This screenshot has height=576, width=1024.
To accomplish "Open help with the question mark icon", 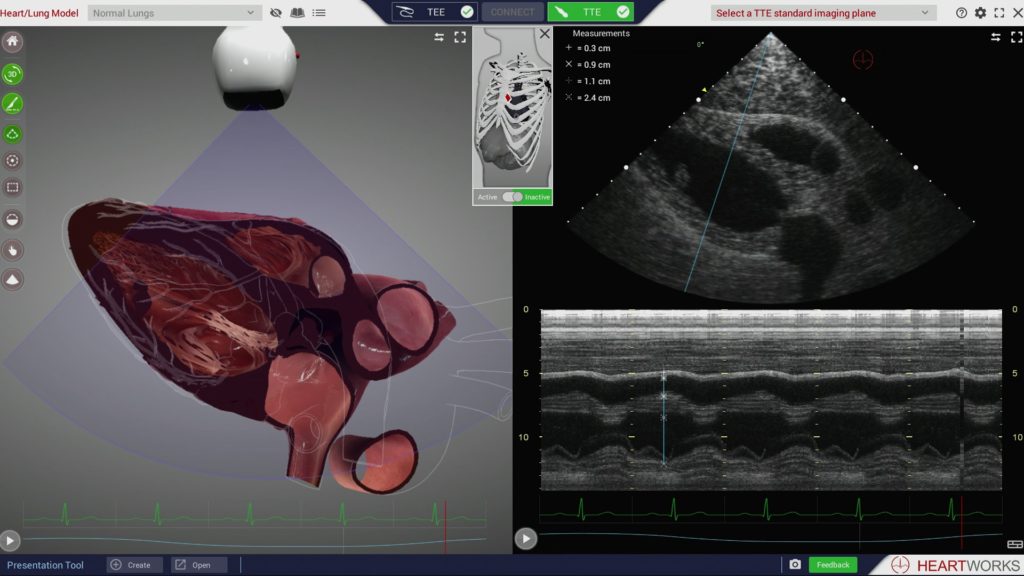I will coord(961,13).
